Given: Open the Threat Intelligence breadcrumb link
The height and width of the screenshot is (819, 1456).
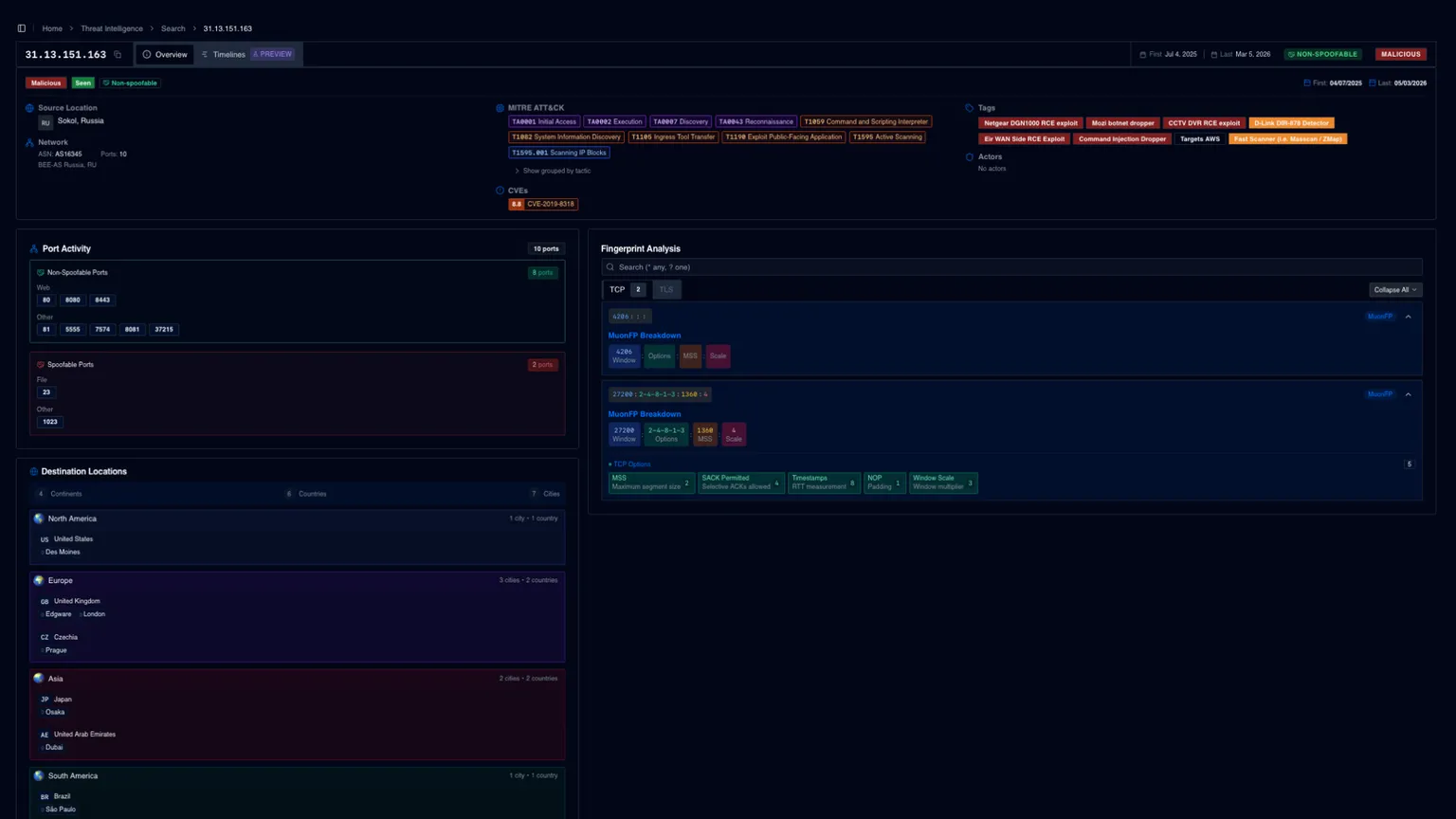Looking at the screenshot, I should click(111, 27).
